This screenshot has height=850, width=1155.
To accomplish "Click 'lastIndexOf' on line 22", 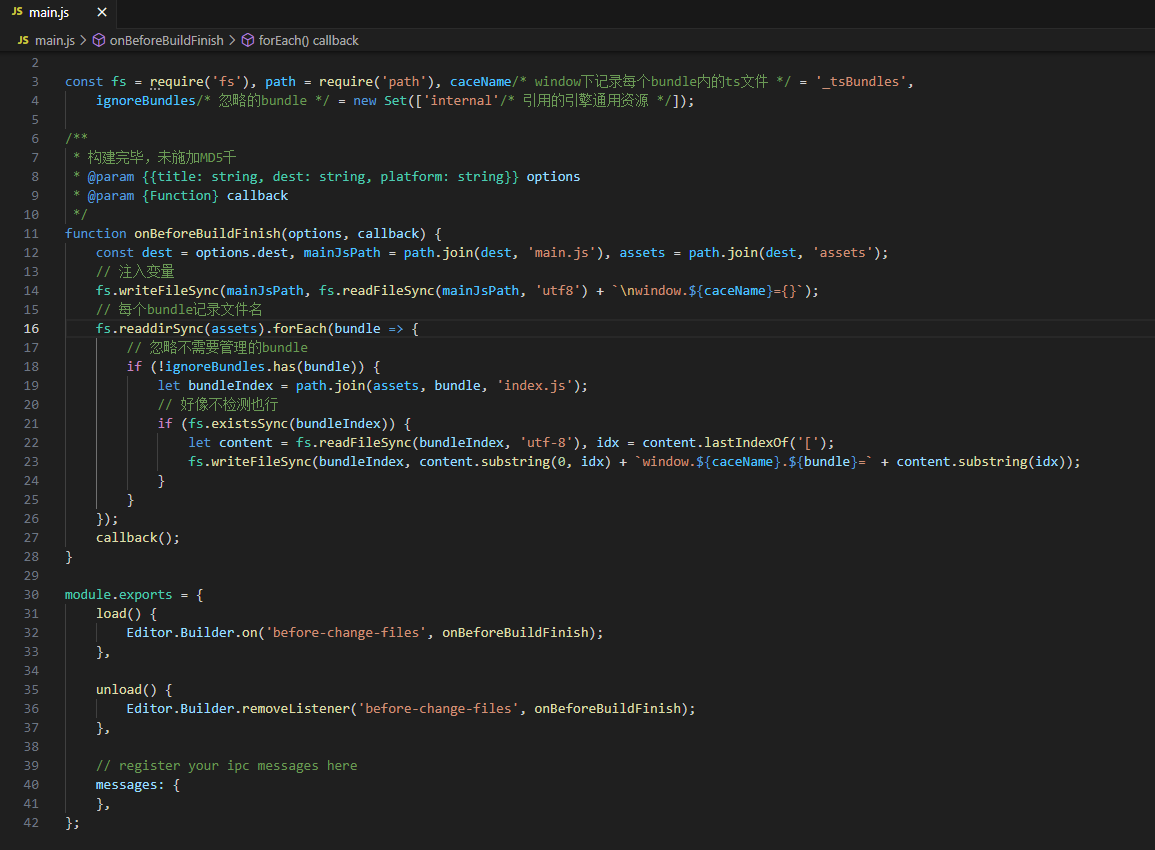I will coord(746,443).
